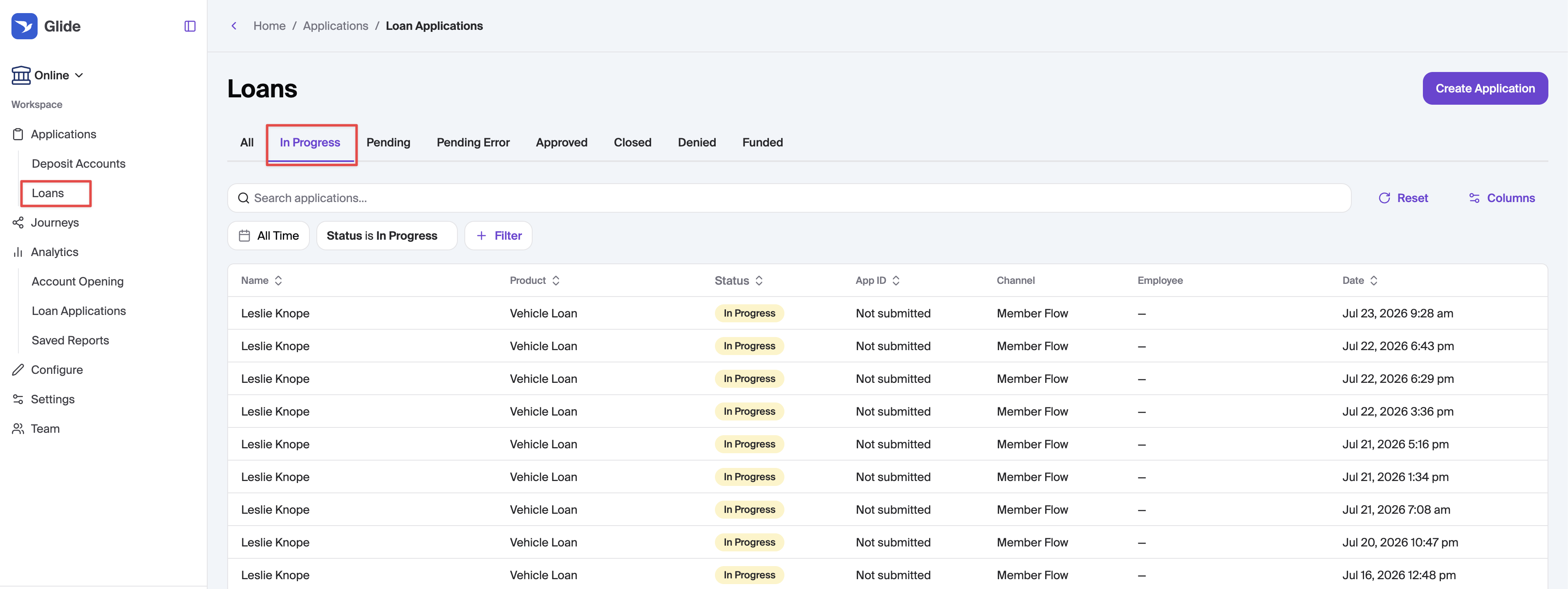Click the Reset button label
The width and height of the screenshot is (1568, 589).
1412,198
